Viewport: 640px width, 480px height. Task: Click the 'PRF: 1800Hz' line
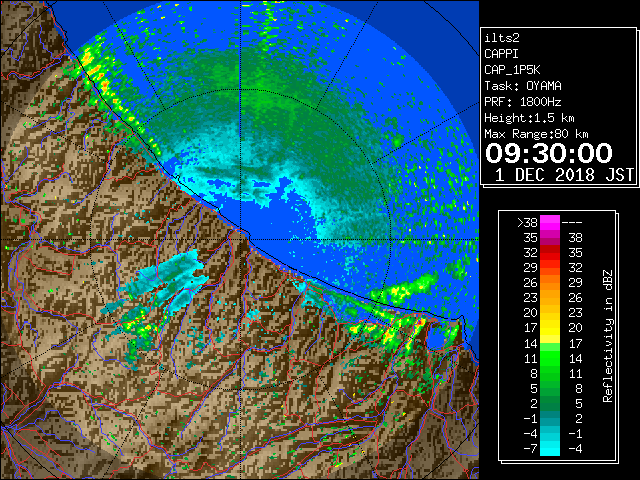(x=523, y=102)
